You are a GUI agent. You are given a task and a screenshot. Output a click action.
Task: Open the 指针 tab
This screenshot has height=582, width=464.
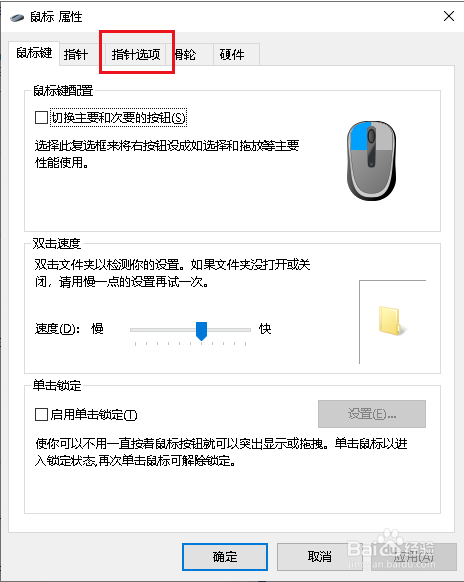pyautogui.click(x=76, y=55)
